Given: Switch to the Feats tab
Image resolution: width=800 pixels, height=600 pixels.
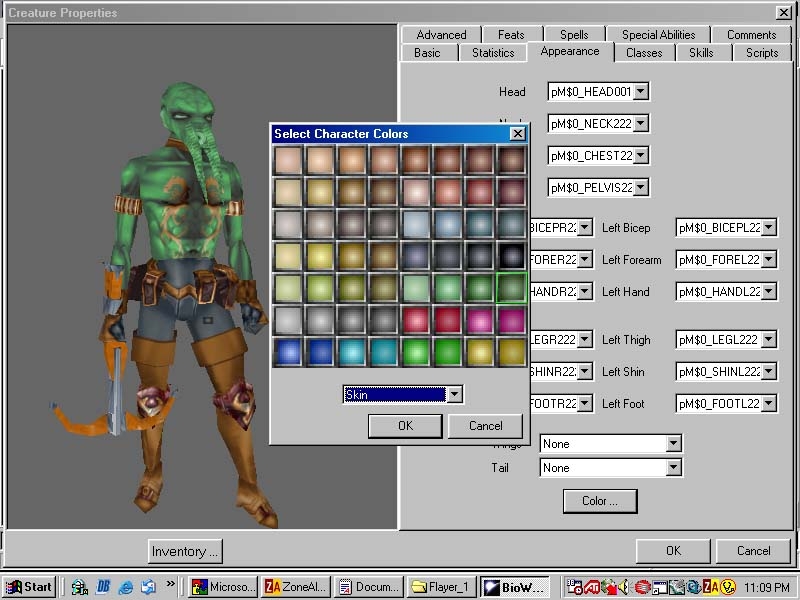Looking at the screenshot, I should [511, 35].
